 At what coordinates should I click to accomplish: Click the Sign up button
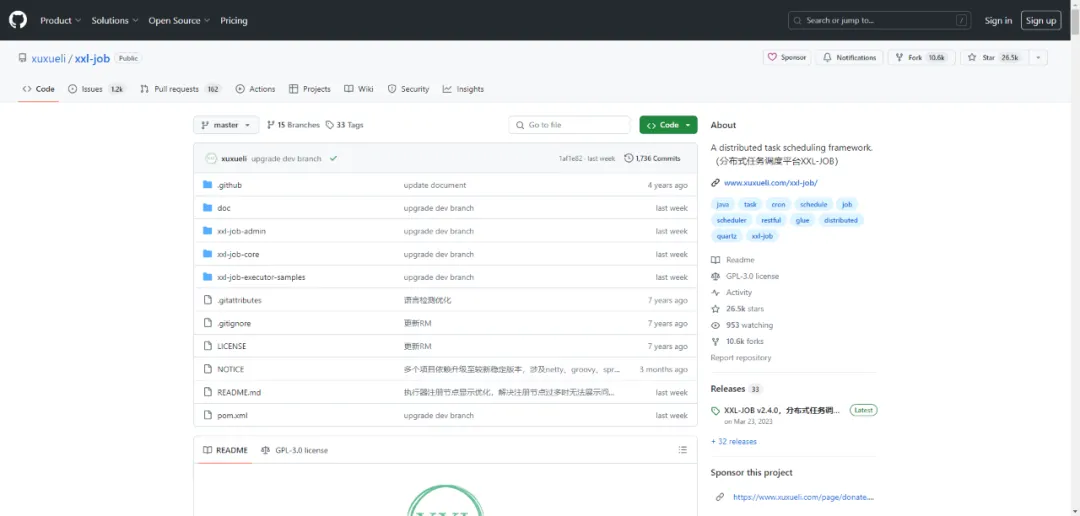click(x=1041, y=21)
